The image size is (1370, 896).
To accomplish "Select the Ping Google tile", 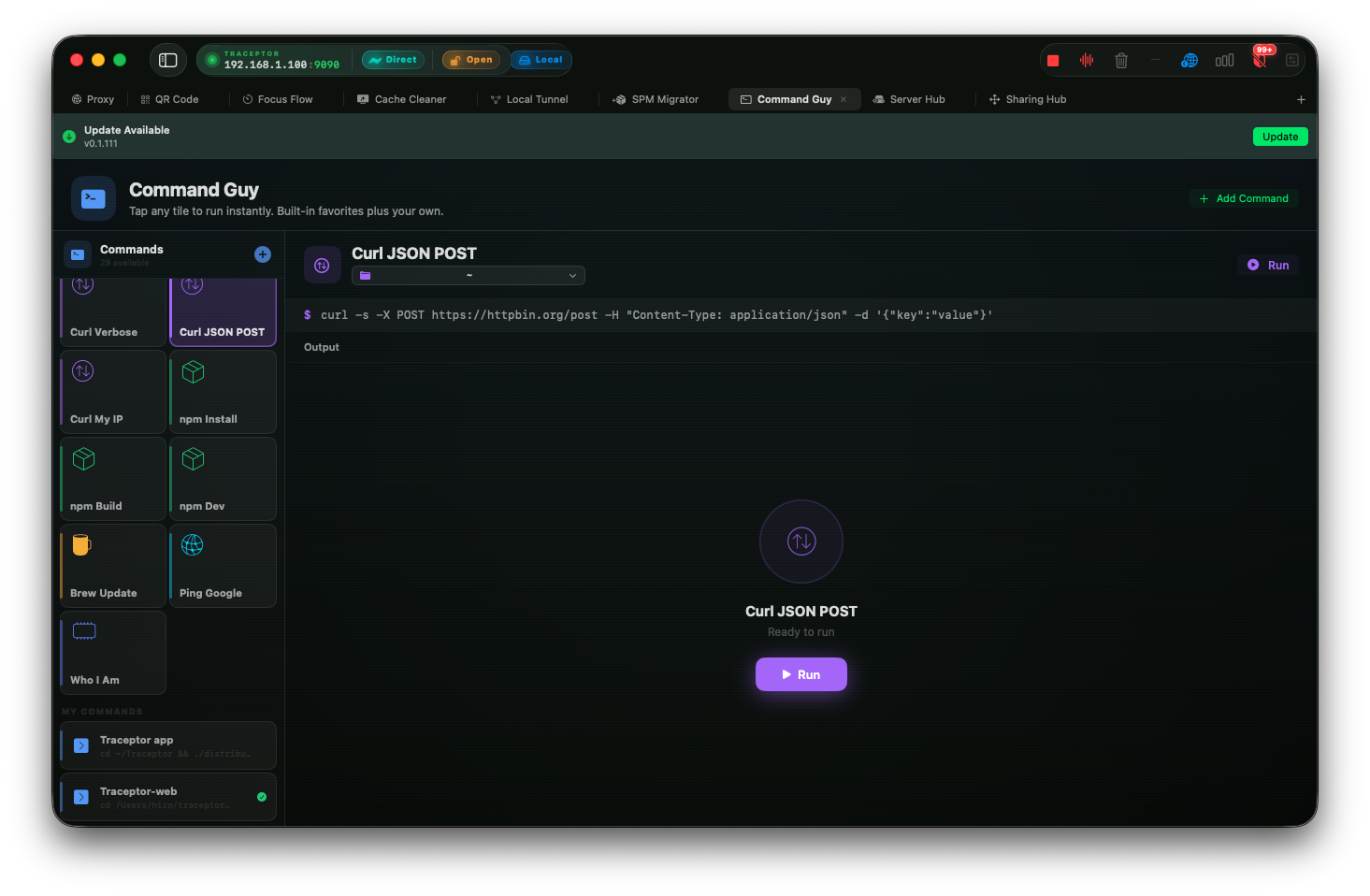I will (223, 566).
